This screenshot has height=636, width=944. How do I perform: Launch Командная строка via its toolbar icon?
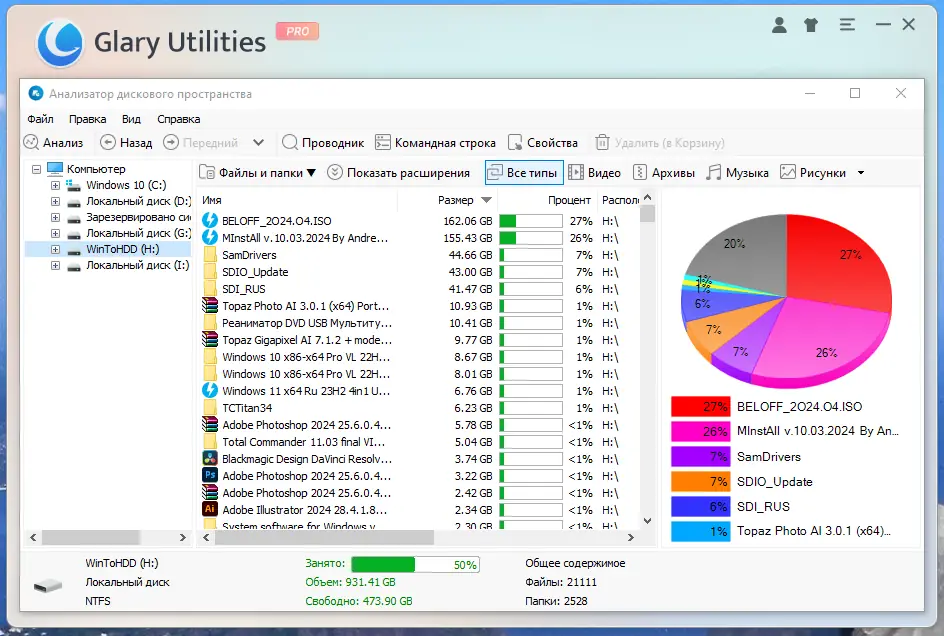437,142
